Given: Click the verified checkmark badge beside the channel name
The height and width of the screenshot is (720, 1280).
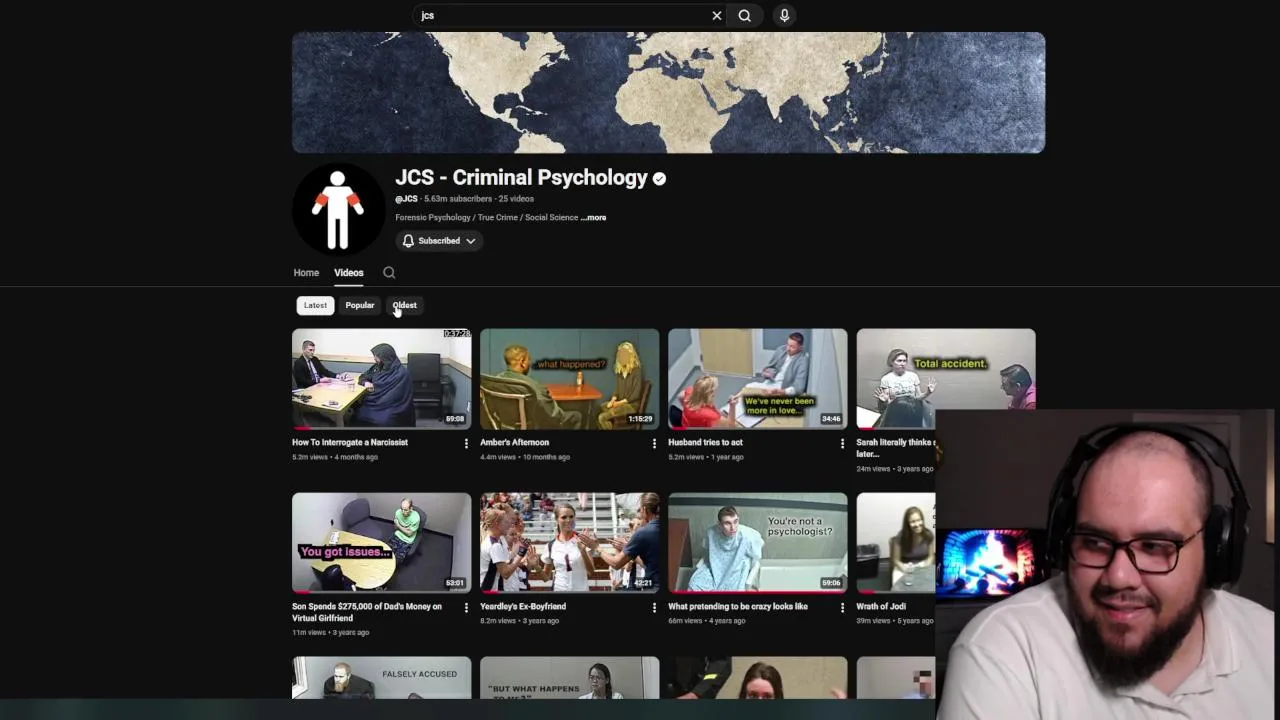Looking at the screenshot, I should (659, 178).
